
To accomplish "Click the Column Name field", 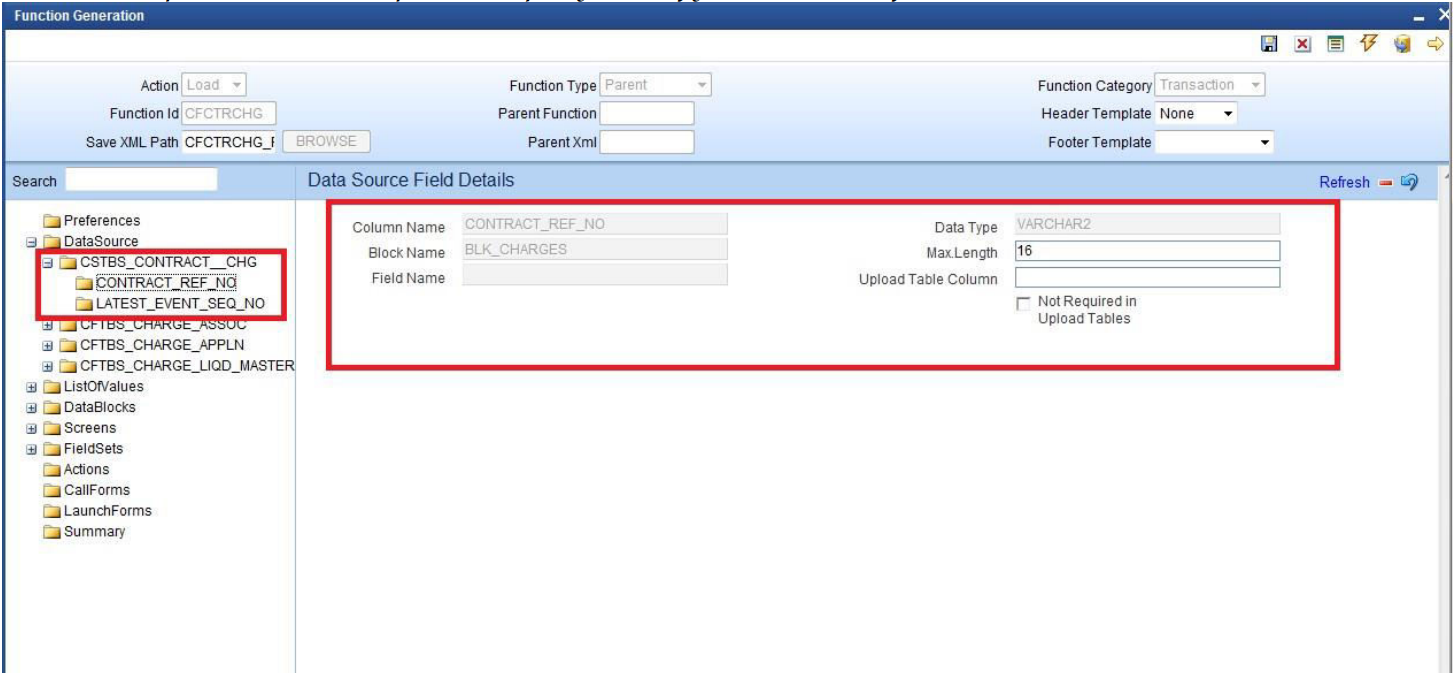I will pyautogui.click(x=595, y=225).
